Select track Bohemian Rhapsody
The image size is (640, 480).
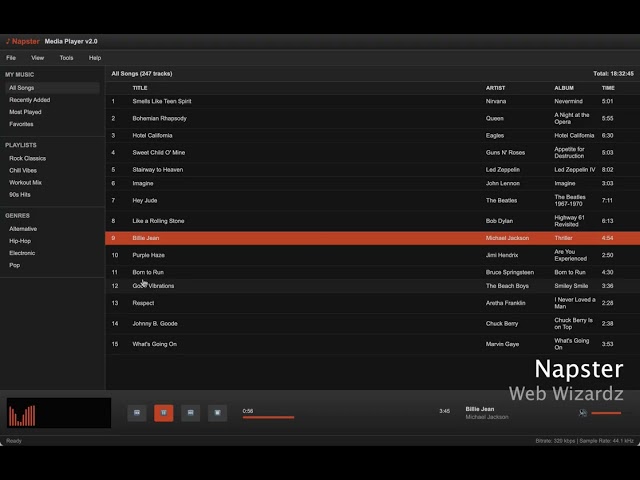[159, 118]
